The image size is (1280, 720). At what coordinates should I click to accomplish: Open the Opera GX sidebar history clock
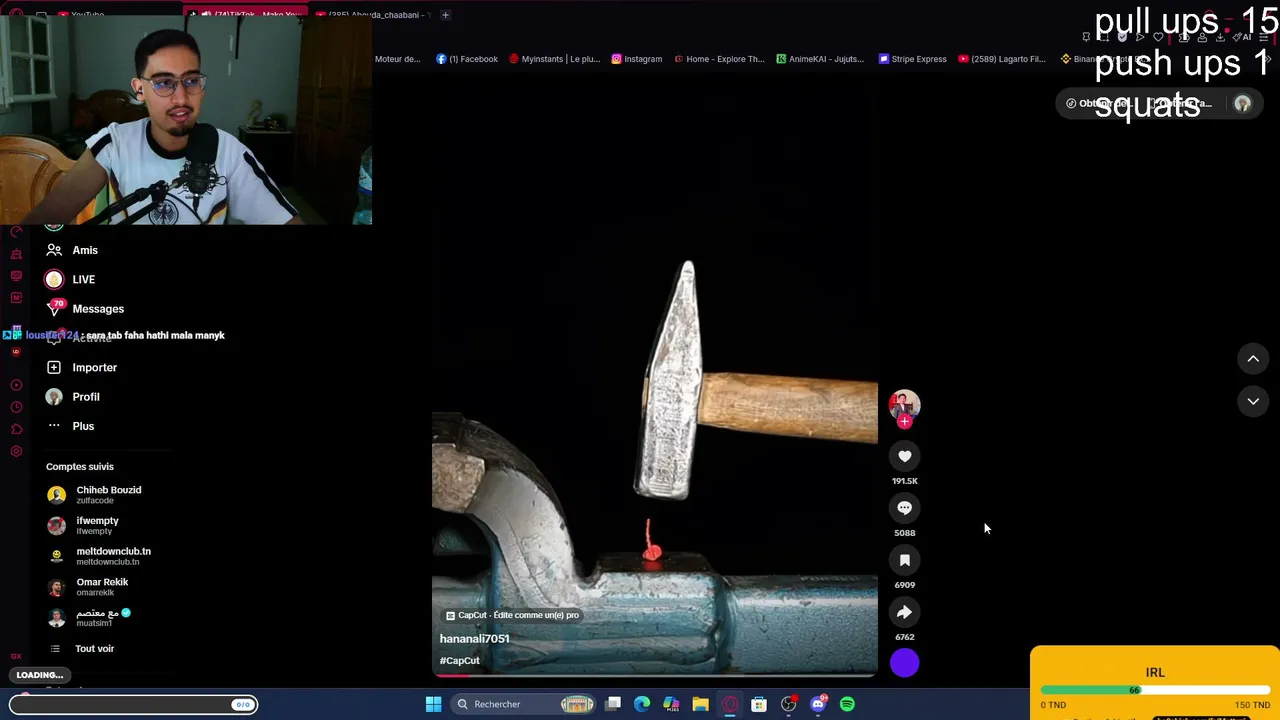pyautogui.click(x=16, y=407)
